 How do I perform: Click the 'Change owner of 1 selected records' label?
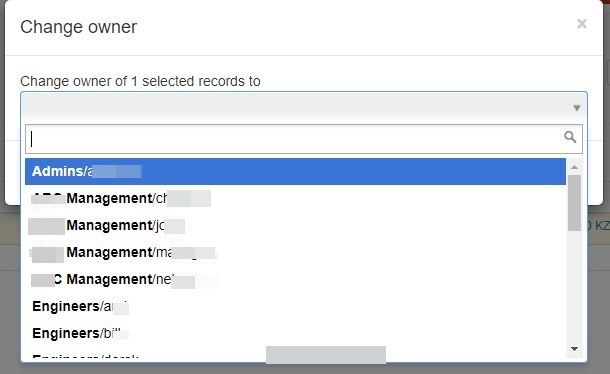(140, 81)
